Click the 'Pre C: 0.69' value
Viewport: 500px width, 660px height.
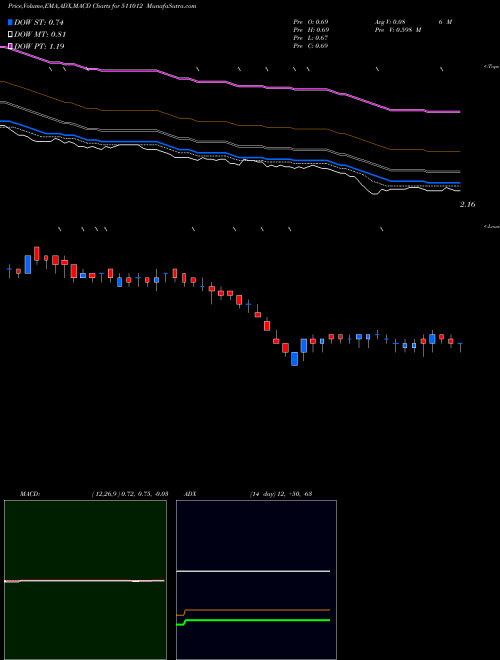pos(311,46)
